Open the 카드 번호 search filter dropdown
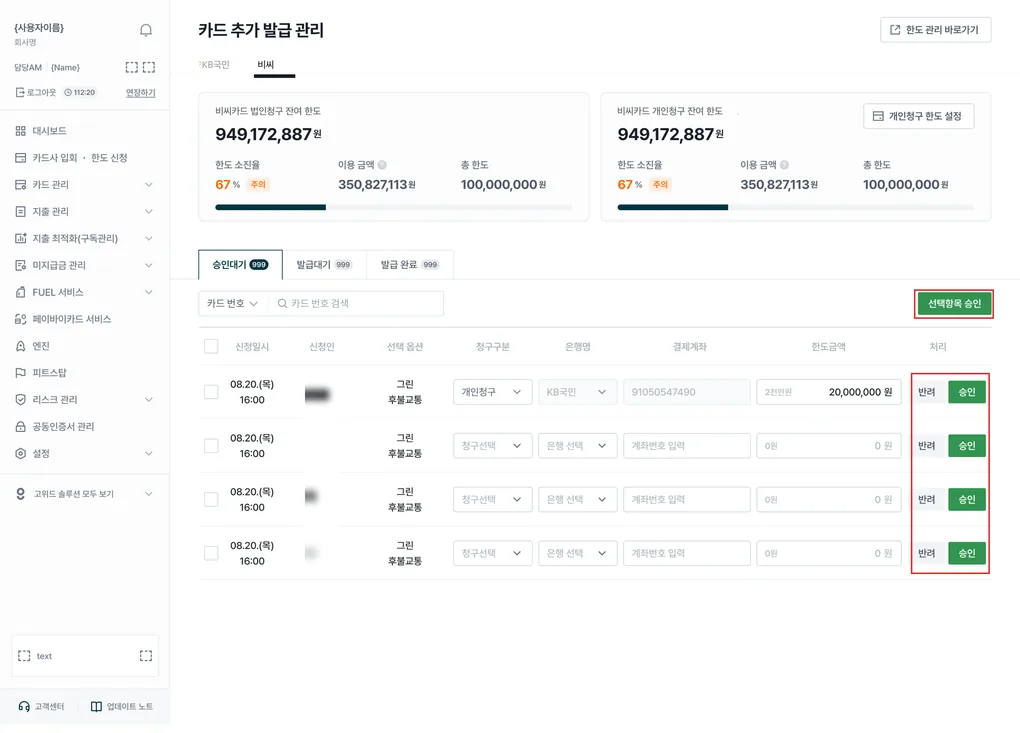The width and height of the screenshot is (1020, 733). (232, 304)
